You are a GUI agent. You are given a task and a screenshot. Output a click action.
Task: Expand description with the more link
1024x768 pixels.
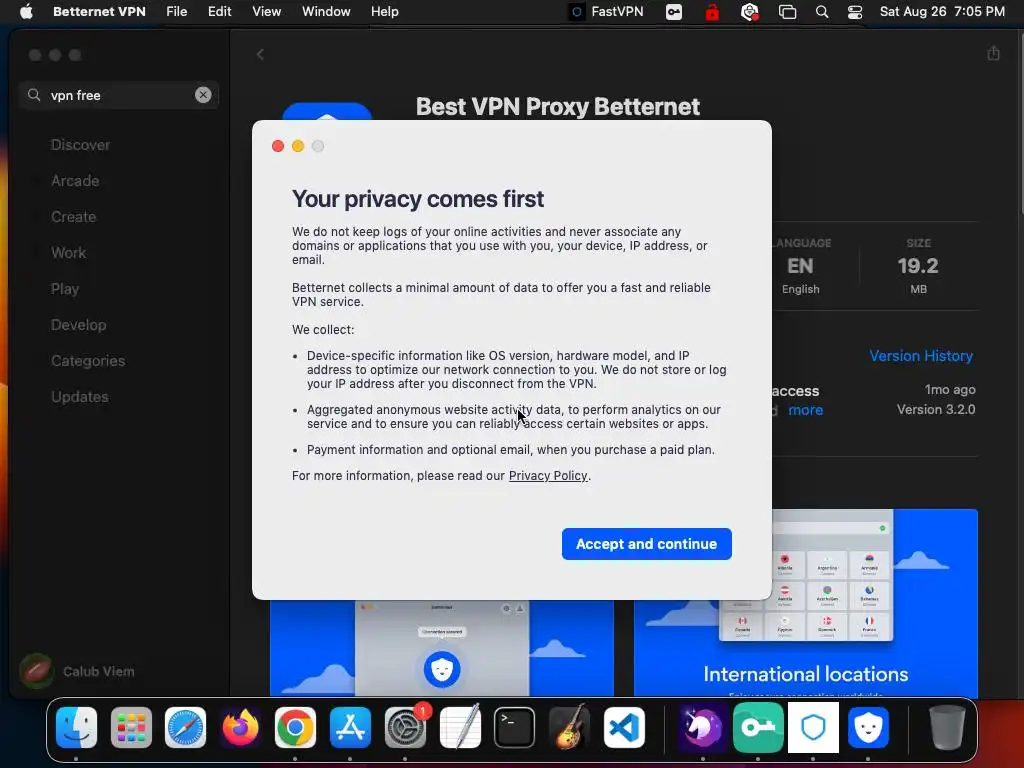pos(805,410)
